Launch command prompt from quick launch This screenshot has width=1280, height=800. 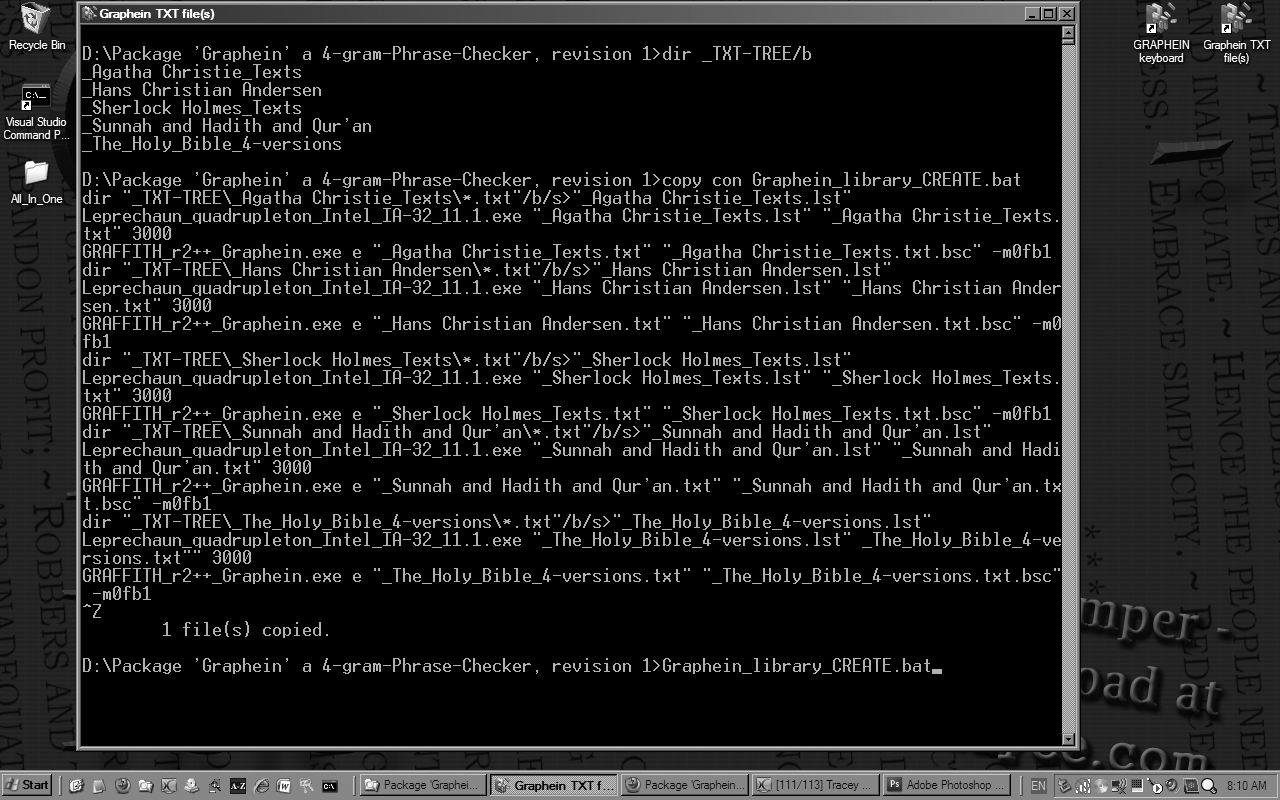[329, 785]
